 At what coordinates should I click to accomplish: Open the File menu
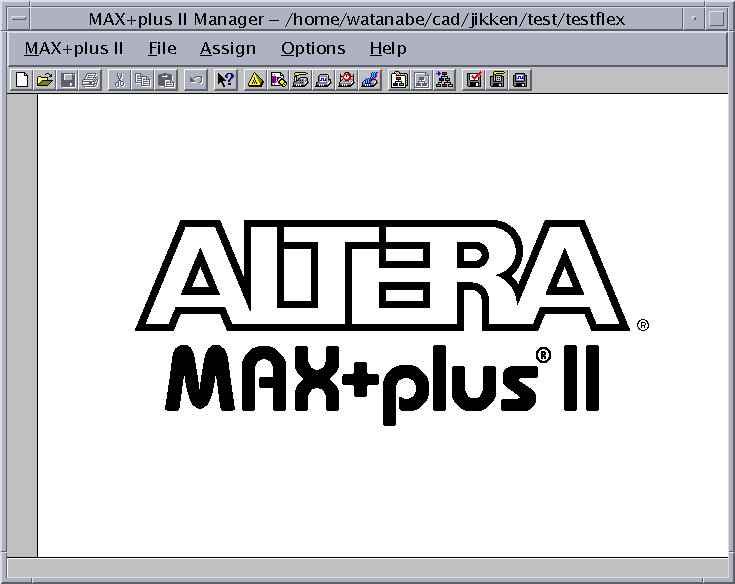click(162, 49)
